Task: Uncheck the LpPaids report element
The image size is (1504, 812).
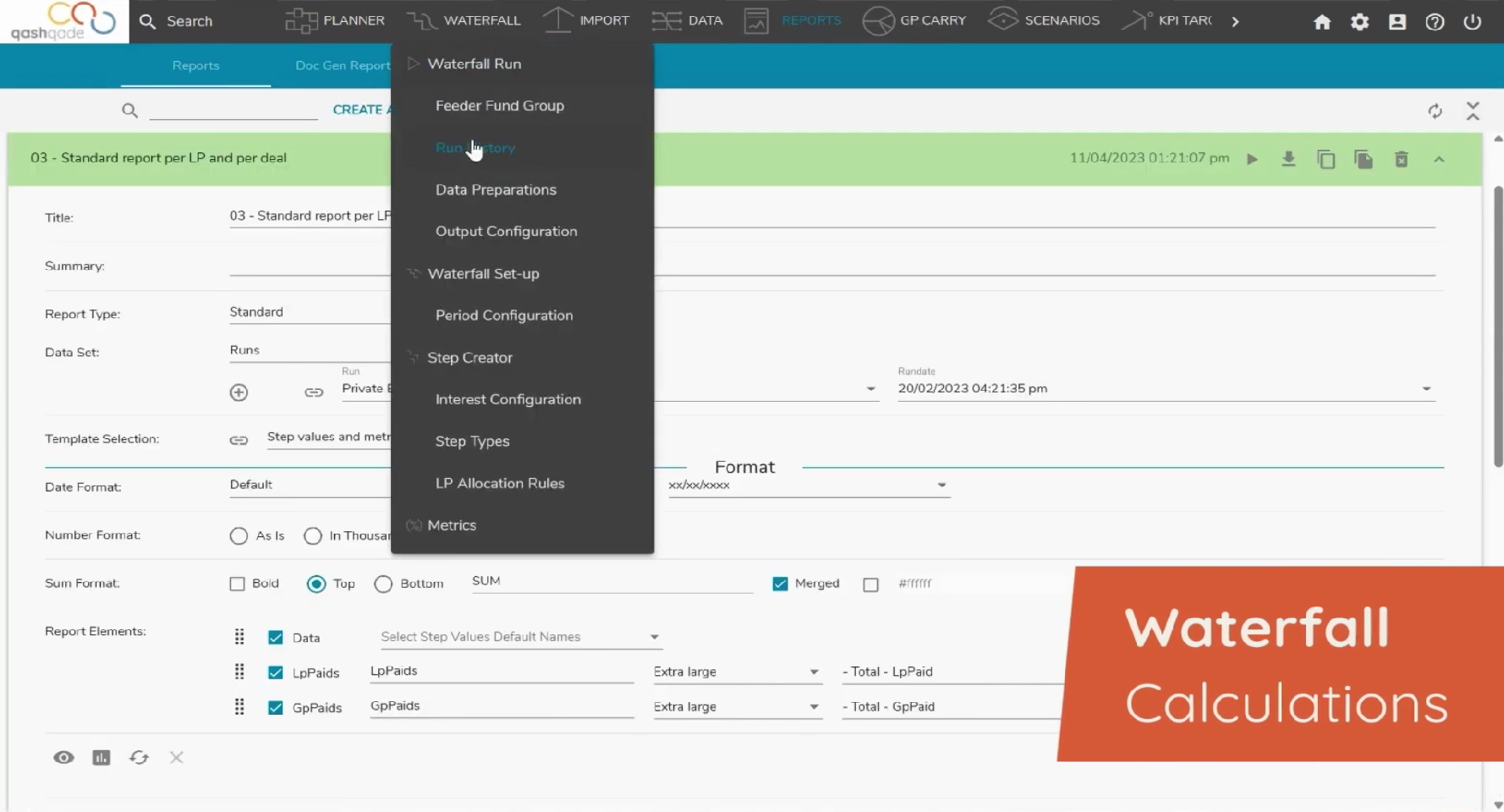Action: coord(276,672)
